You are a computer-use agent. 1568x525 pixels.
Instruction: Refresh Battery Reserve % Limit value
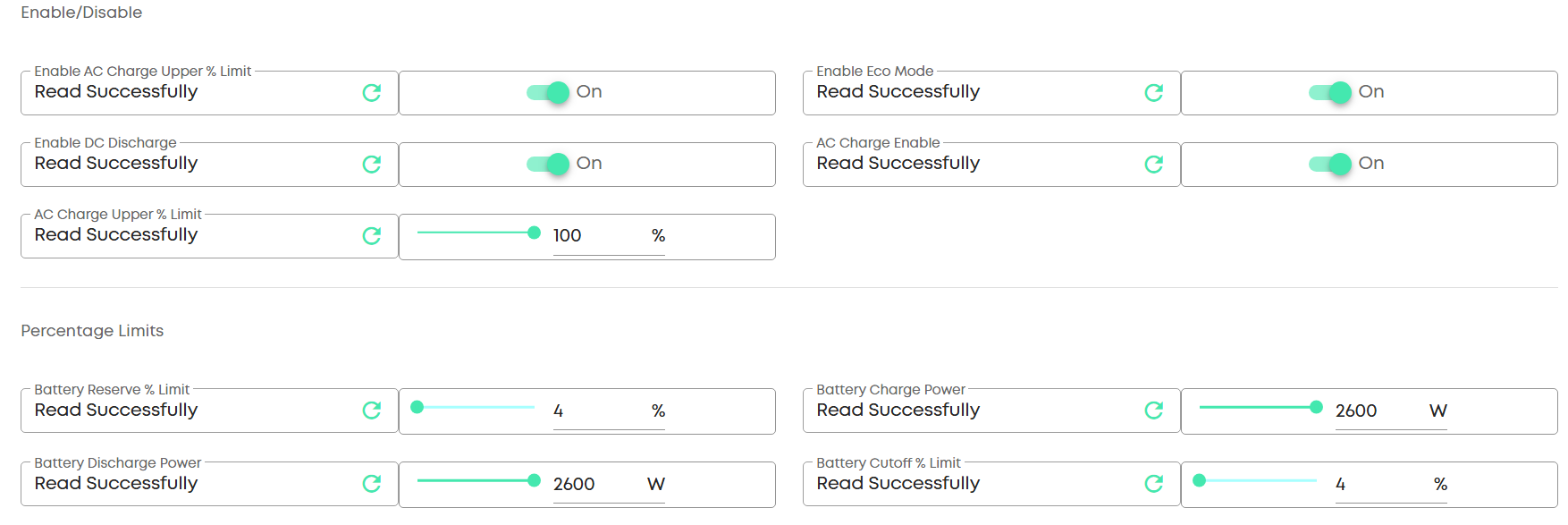click(x=372, y=411)
